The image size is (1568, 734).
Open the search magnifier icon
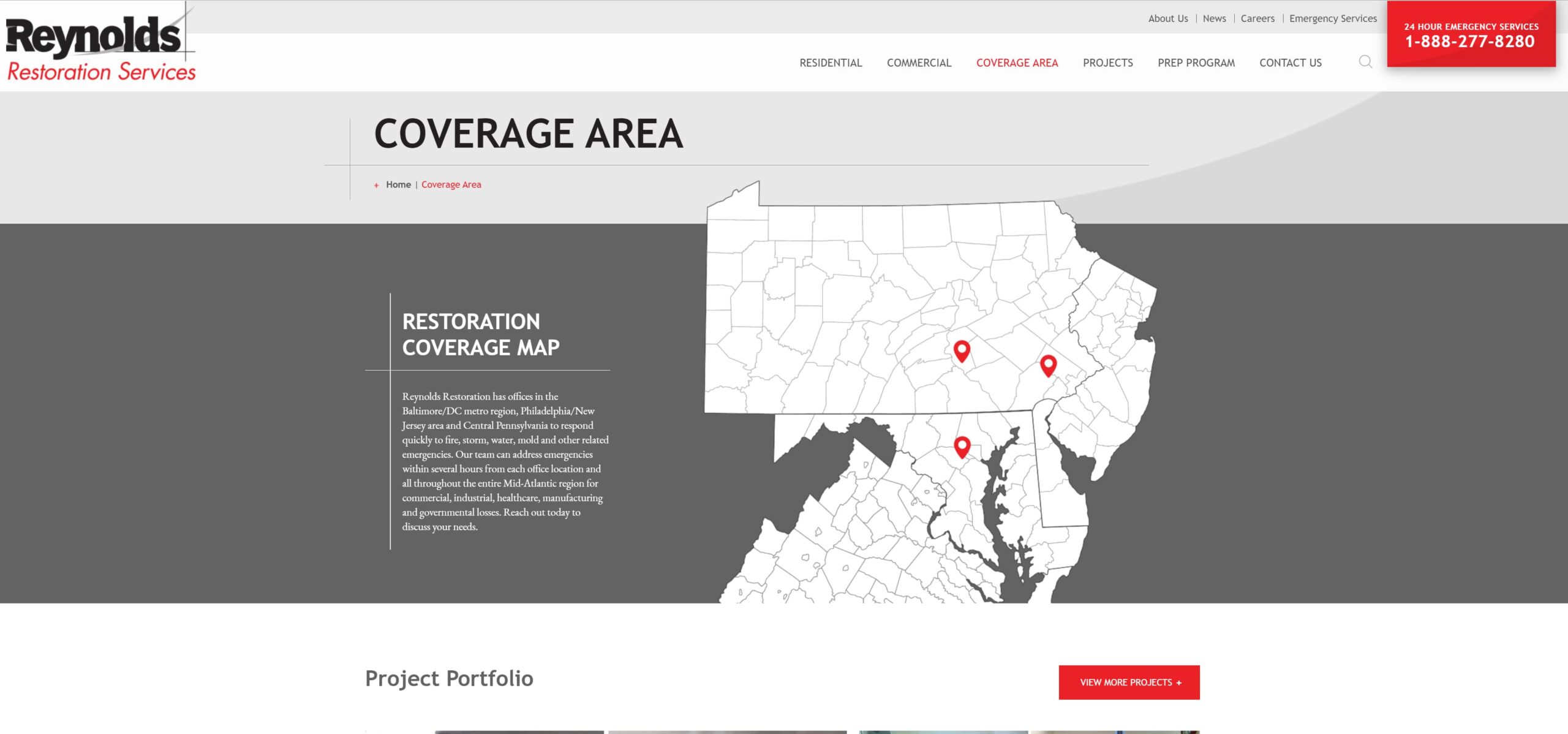(1365, 62)
